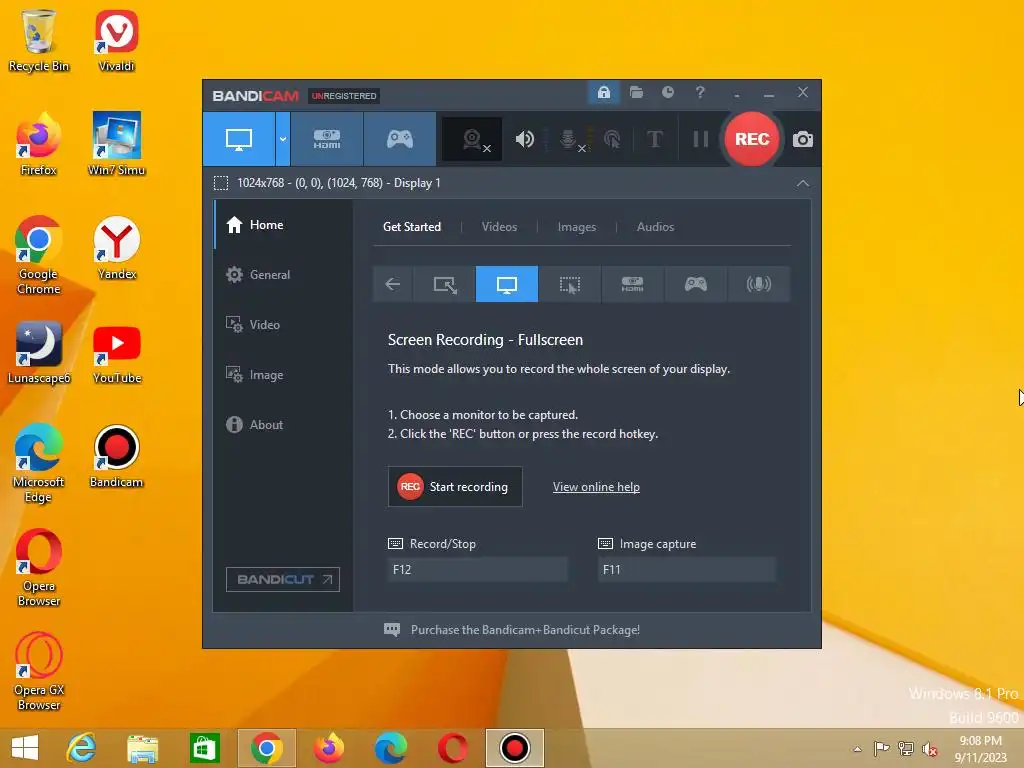This screenshot has width=1024, height=768.
Task: Click the muted volume icon in the system tray
Action: tap(930, 749)
